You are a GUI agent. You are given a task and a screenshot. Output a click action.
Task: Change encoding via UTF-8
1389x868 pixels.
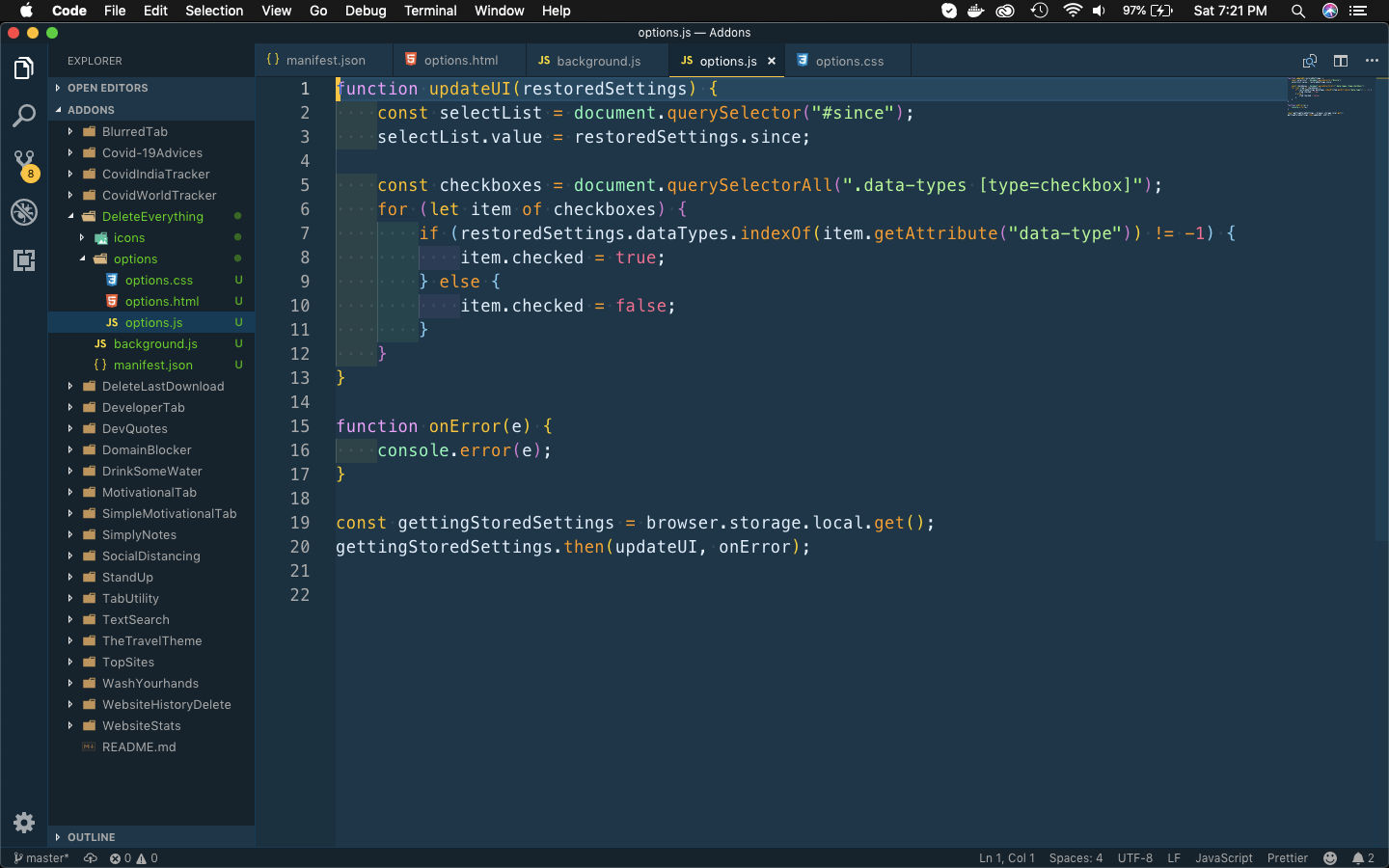coord(1135,858)
